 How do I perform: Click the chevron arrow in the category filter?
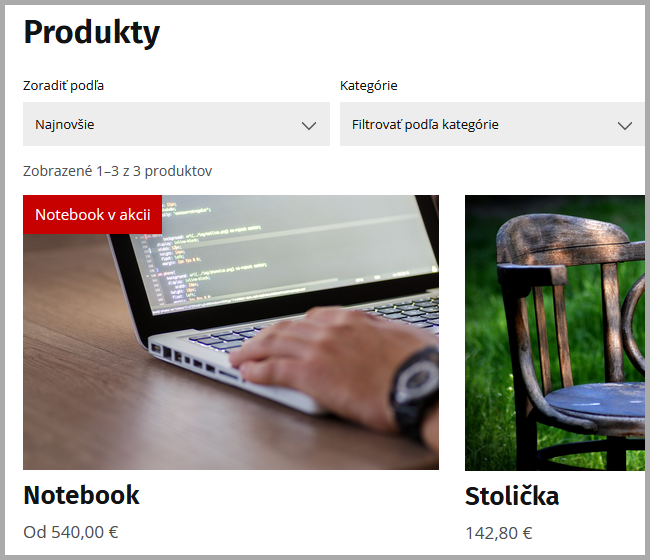tap(625, 126)
